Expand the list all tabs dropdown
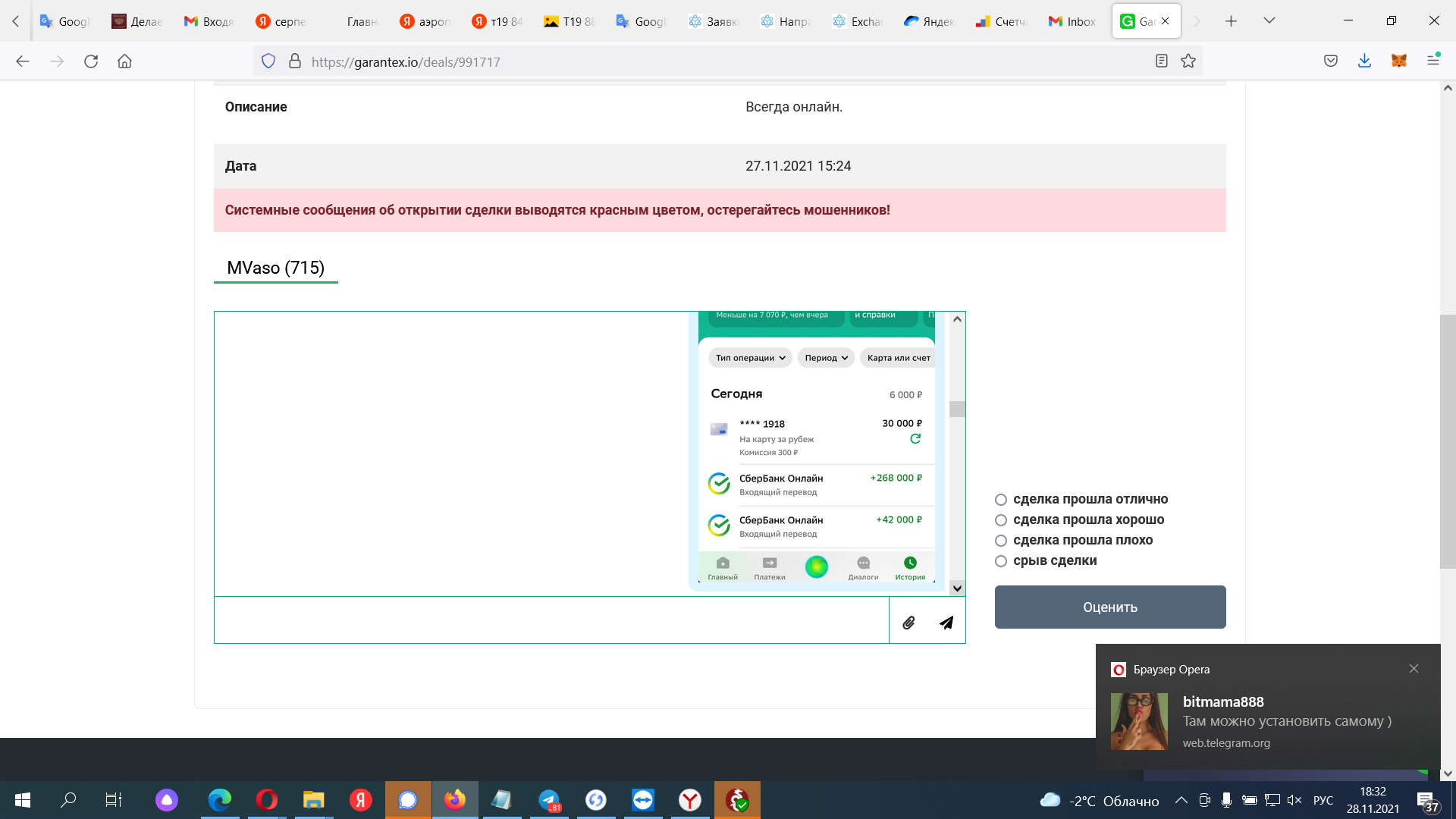 (x=1269, y=21)
